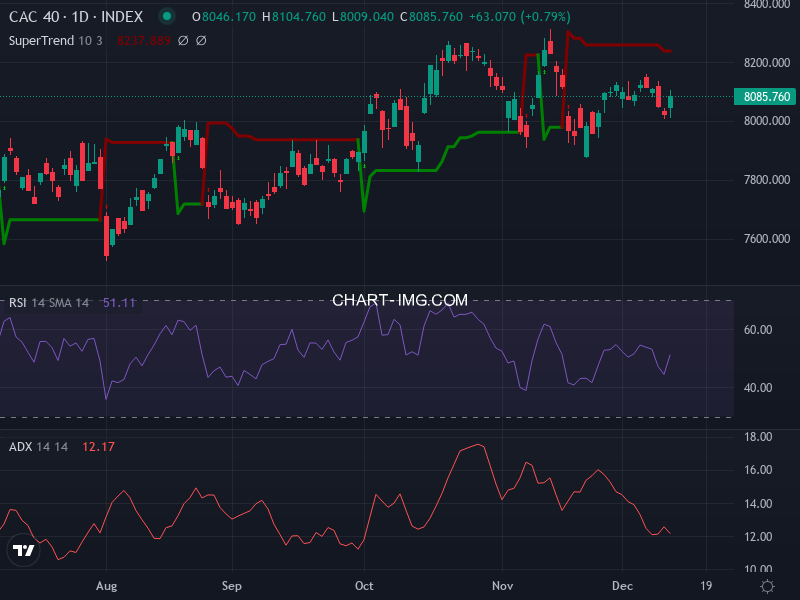Click the teal status dot beside CAC 40 title
Screen dimensions: 800x600
(x=165, y=16)
